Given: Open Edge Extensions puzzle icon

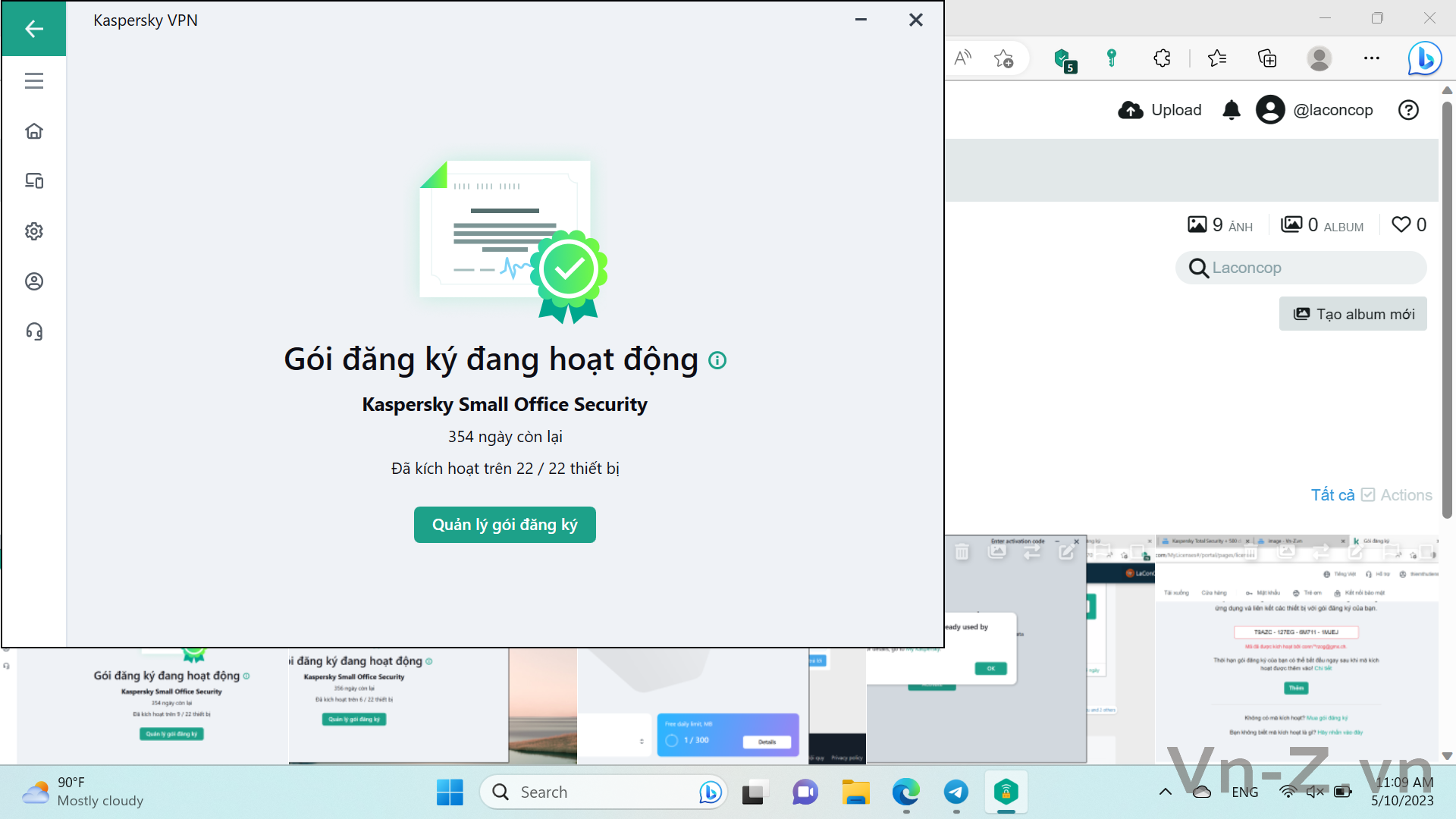Looking at the screenshot, I should [x=1162, y=58].
